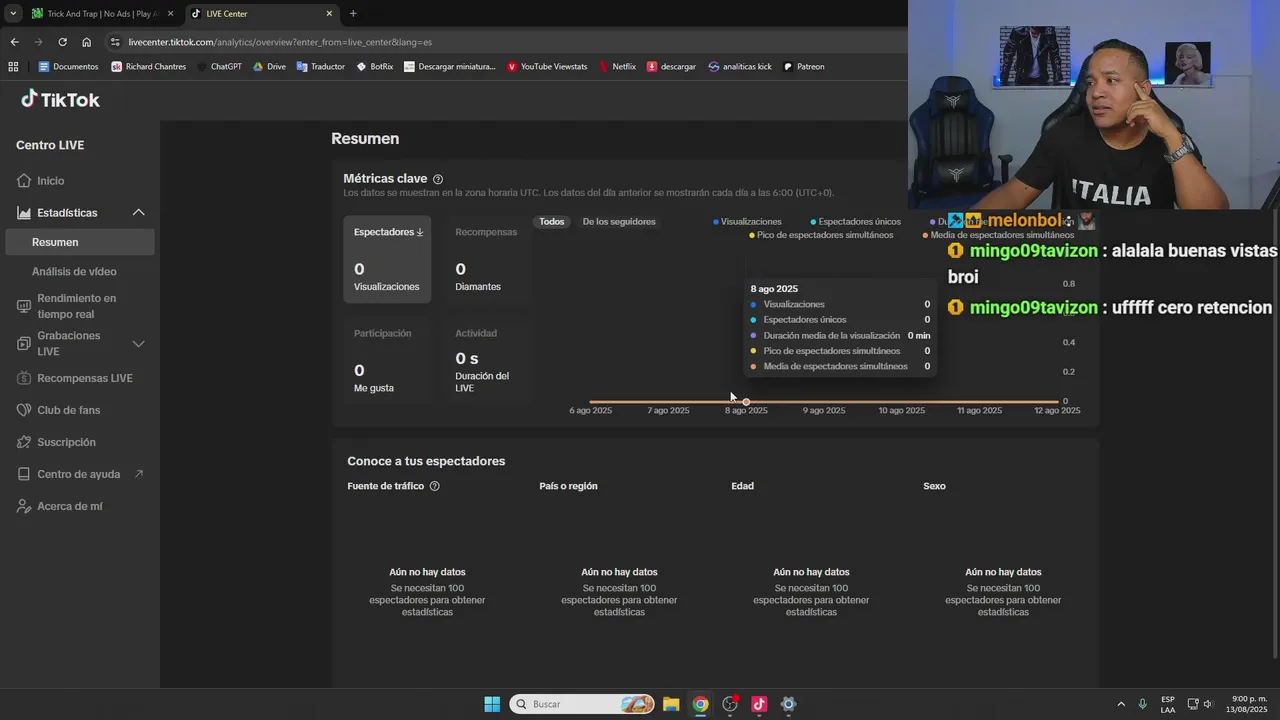Open the tab search dropdown arrow

13,14
